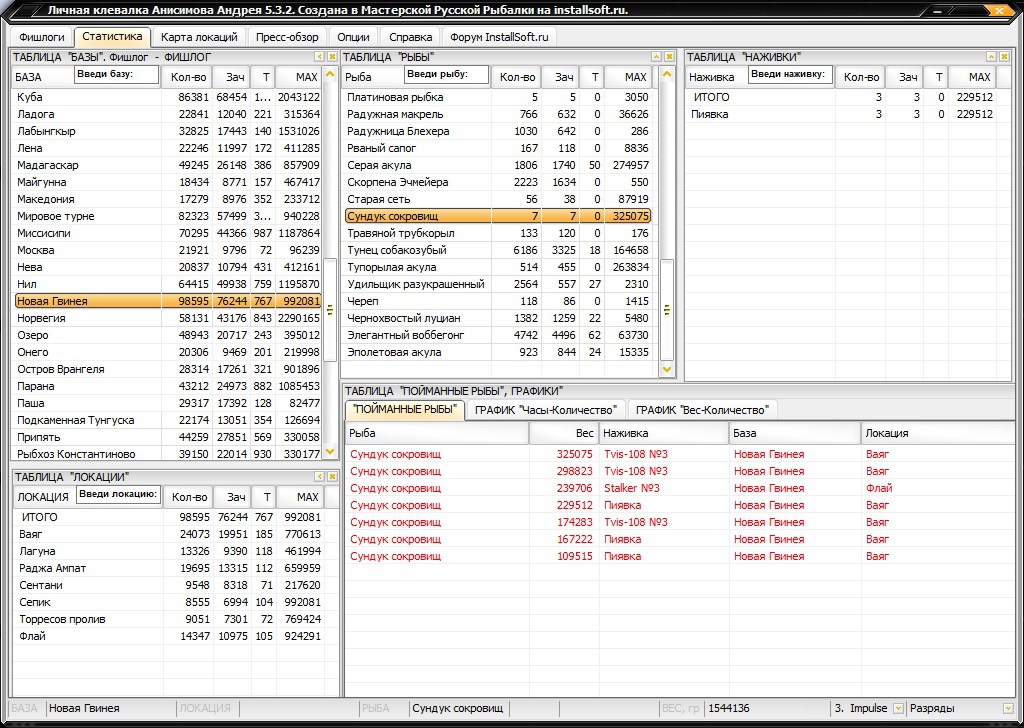This screenshot has height=728, width=1024.
Task: Switch to the "Карта локаций" tab
Action: [x=199, y=37]
